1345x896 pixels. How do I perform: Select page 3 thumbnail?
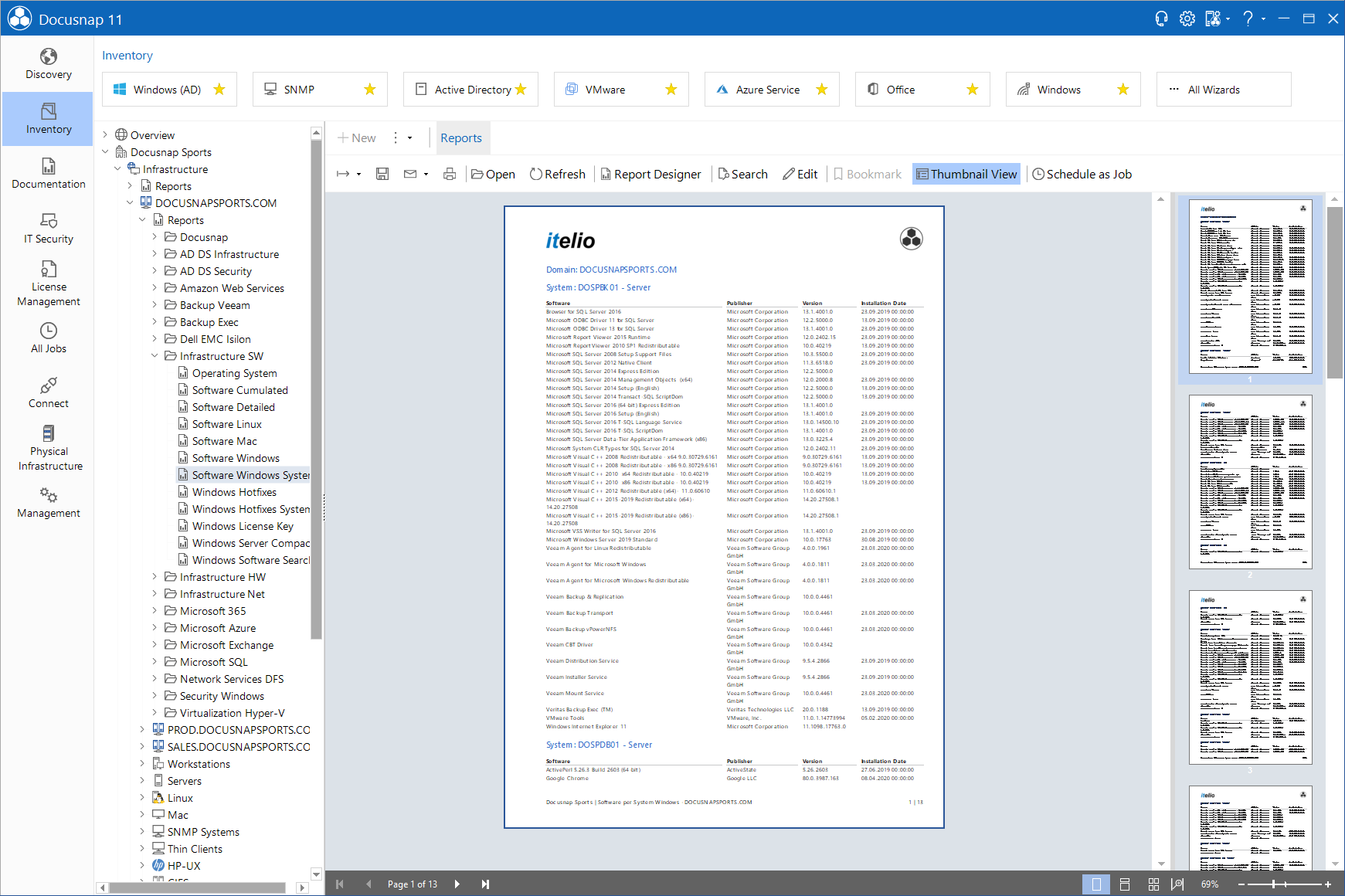coord(1250,677)
